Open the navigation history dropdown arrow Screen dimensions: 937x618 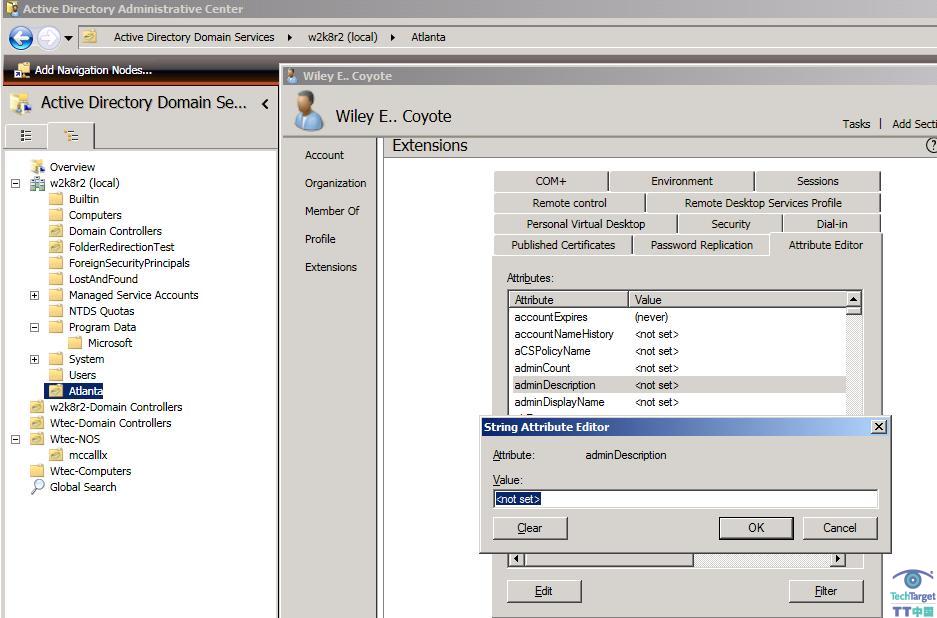coord(69,38)
